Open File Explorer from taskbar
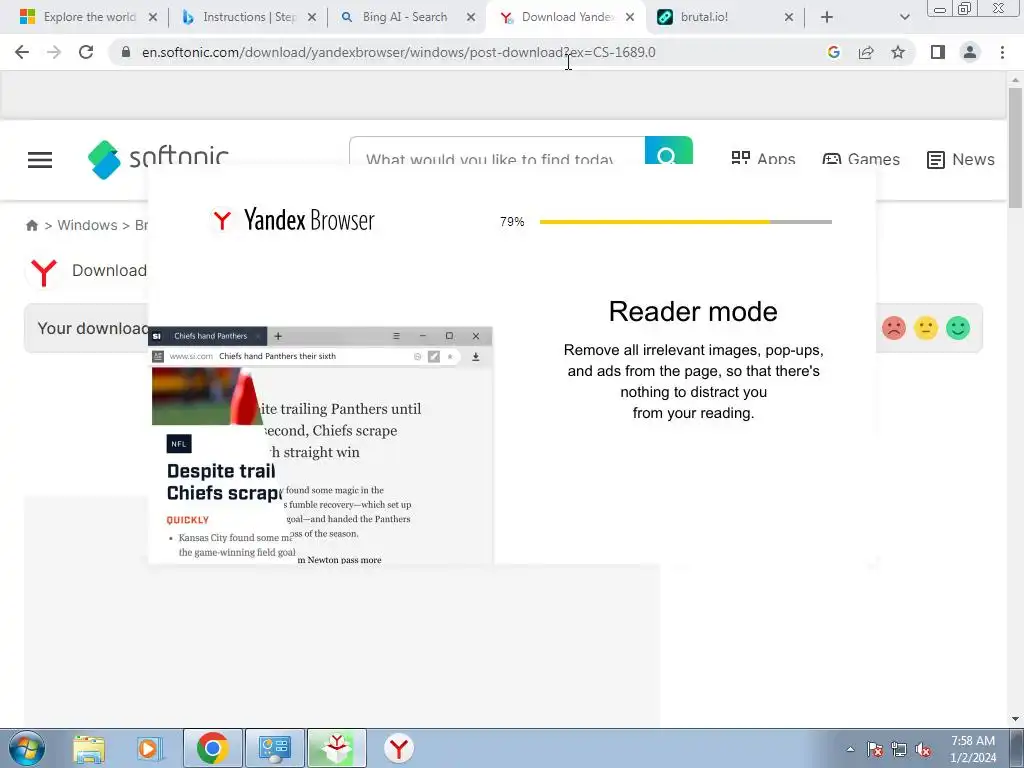The height and width of the screenshot is (768, 1024). (x=89, y=748)
